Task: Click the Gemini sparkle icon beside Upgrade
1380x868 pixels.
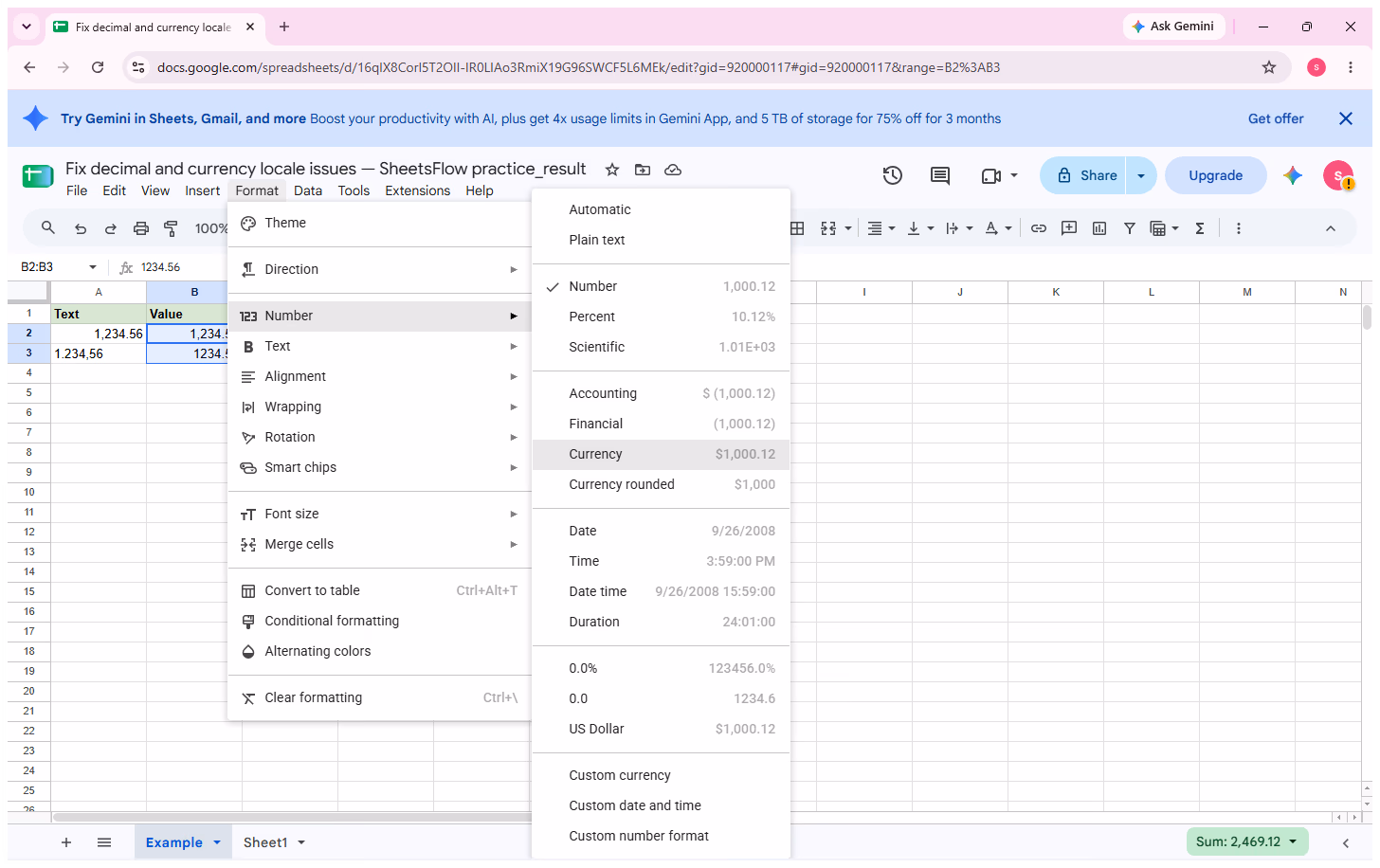Action: (x=1293, y=175)
